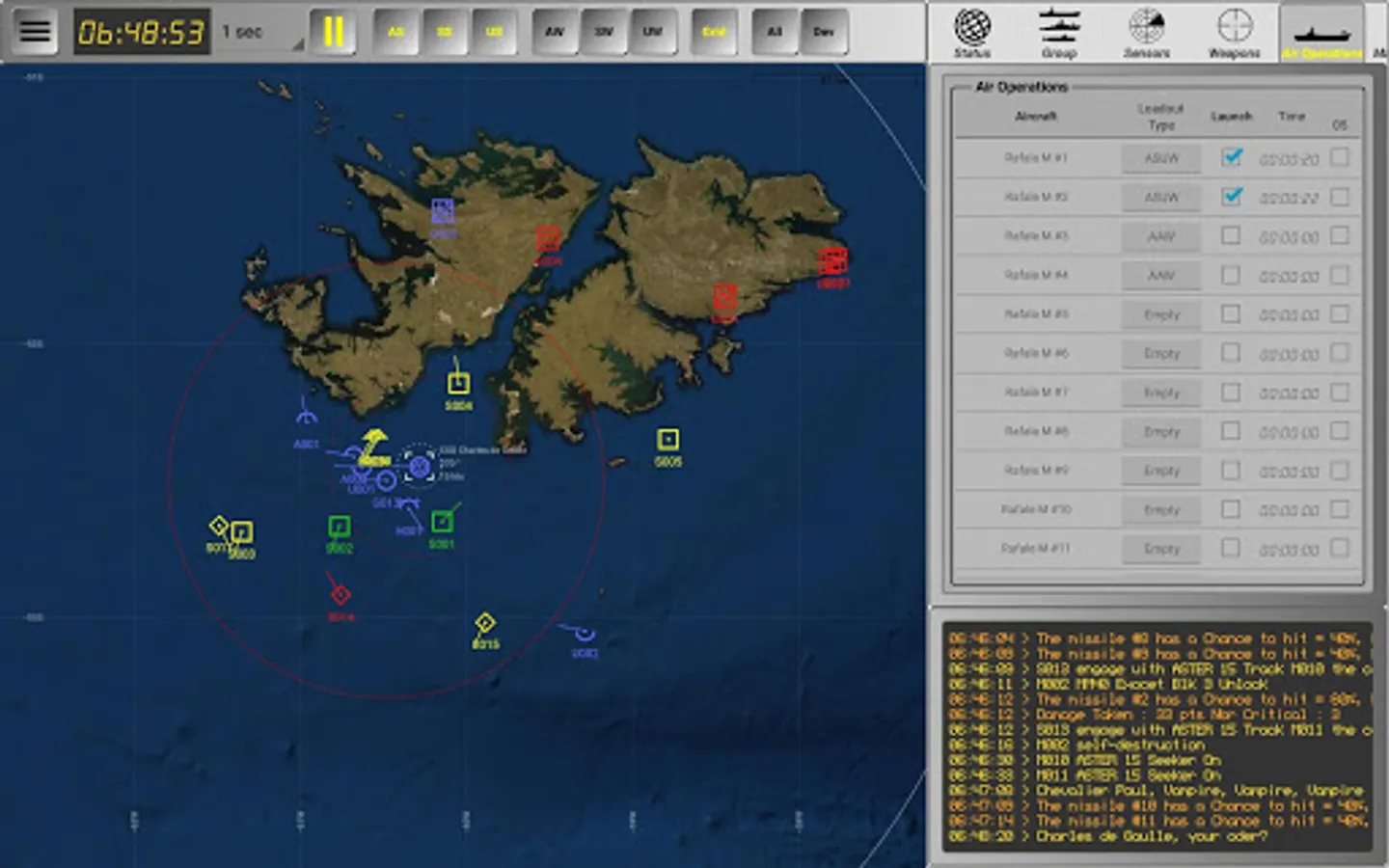Select the yellow S005 contact on map

(x=667, y=441)
